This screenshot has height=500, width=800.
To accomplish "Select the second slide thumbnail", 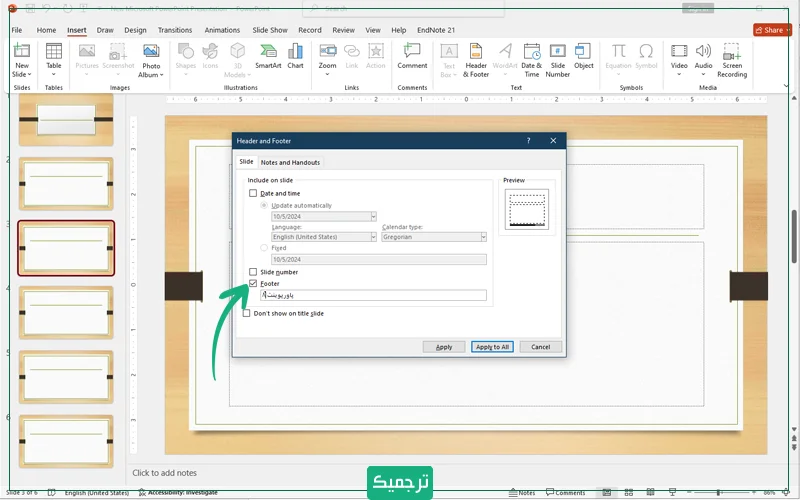I will (66, 184).
